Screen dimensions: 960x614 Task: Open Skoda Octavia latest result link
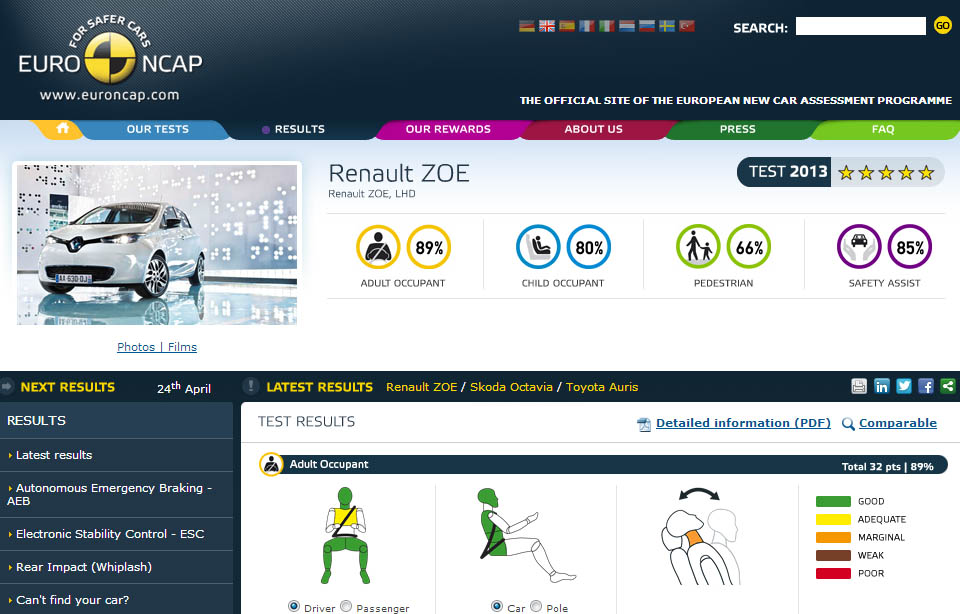coord(511,387)
